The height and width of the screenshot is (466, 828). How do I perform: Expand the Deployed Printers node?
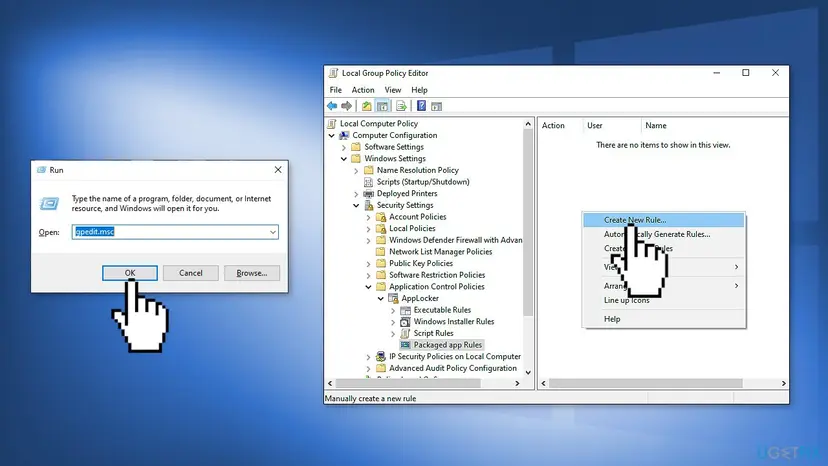(x=356, y=193)
